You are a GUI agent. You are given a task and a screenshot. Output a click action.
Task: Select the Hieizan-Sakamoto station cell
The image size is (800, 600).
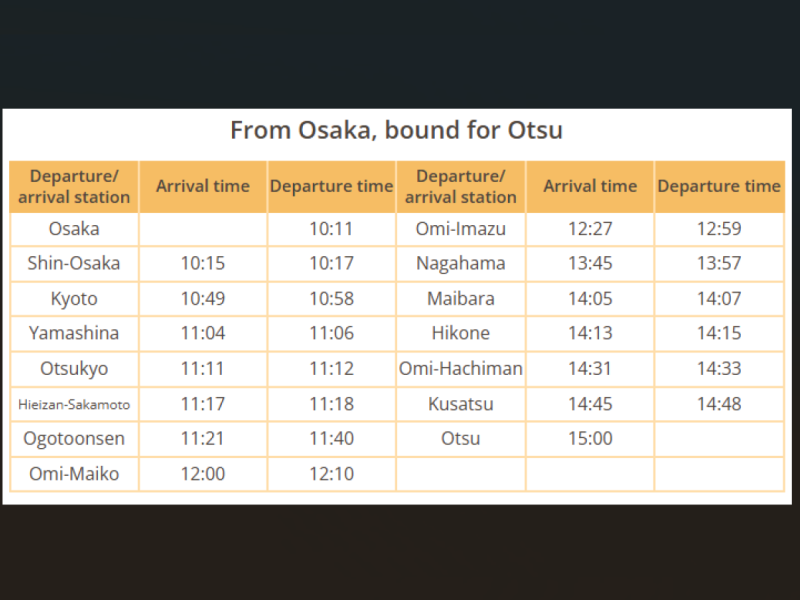click(x=74, y=404)
